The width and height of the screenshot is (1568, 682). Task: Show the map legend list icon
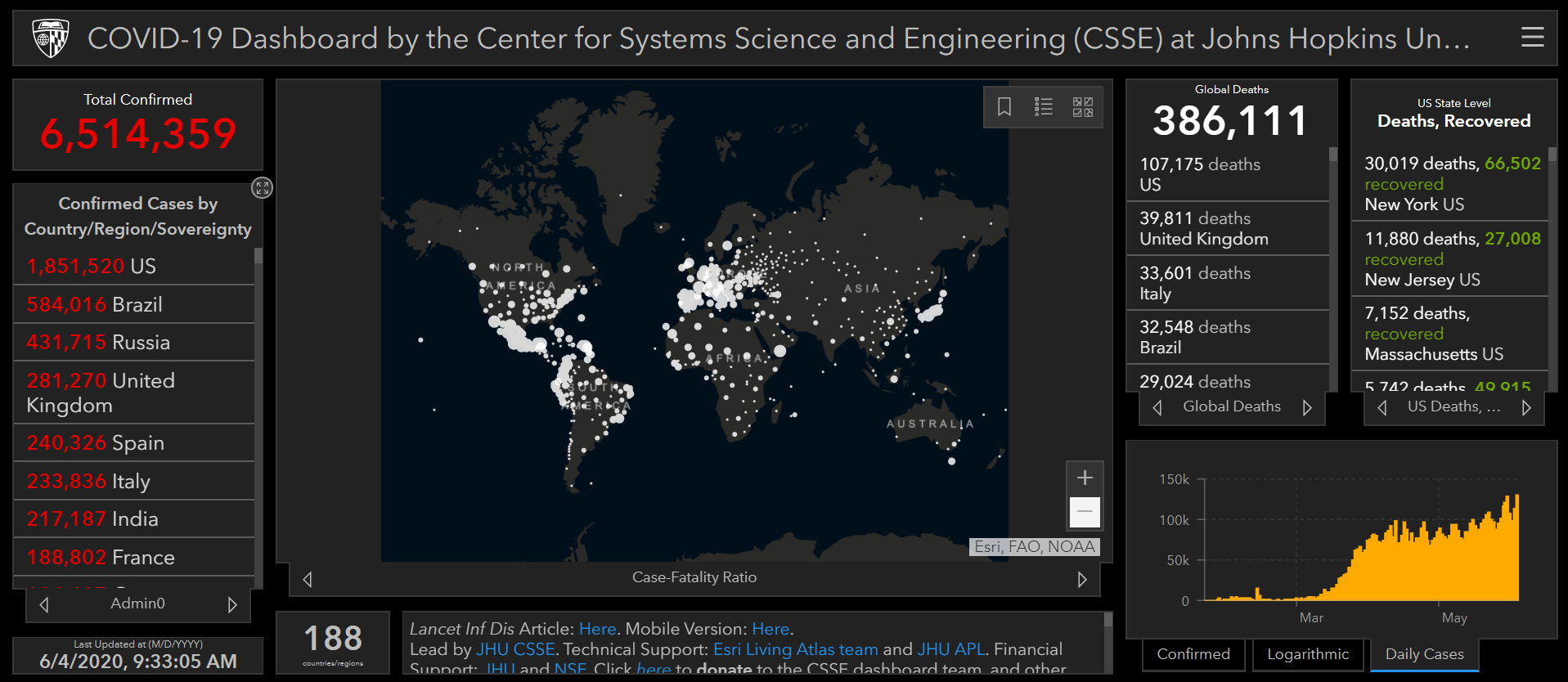coord(1044,107)
